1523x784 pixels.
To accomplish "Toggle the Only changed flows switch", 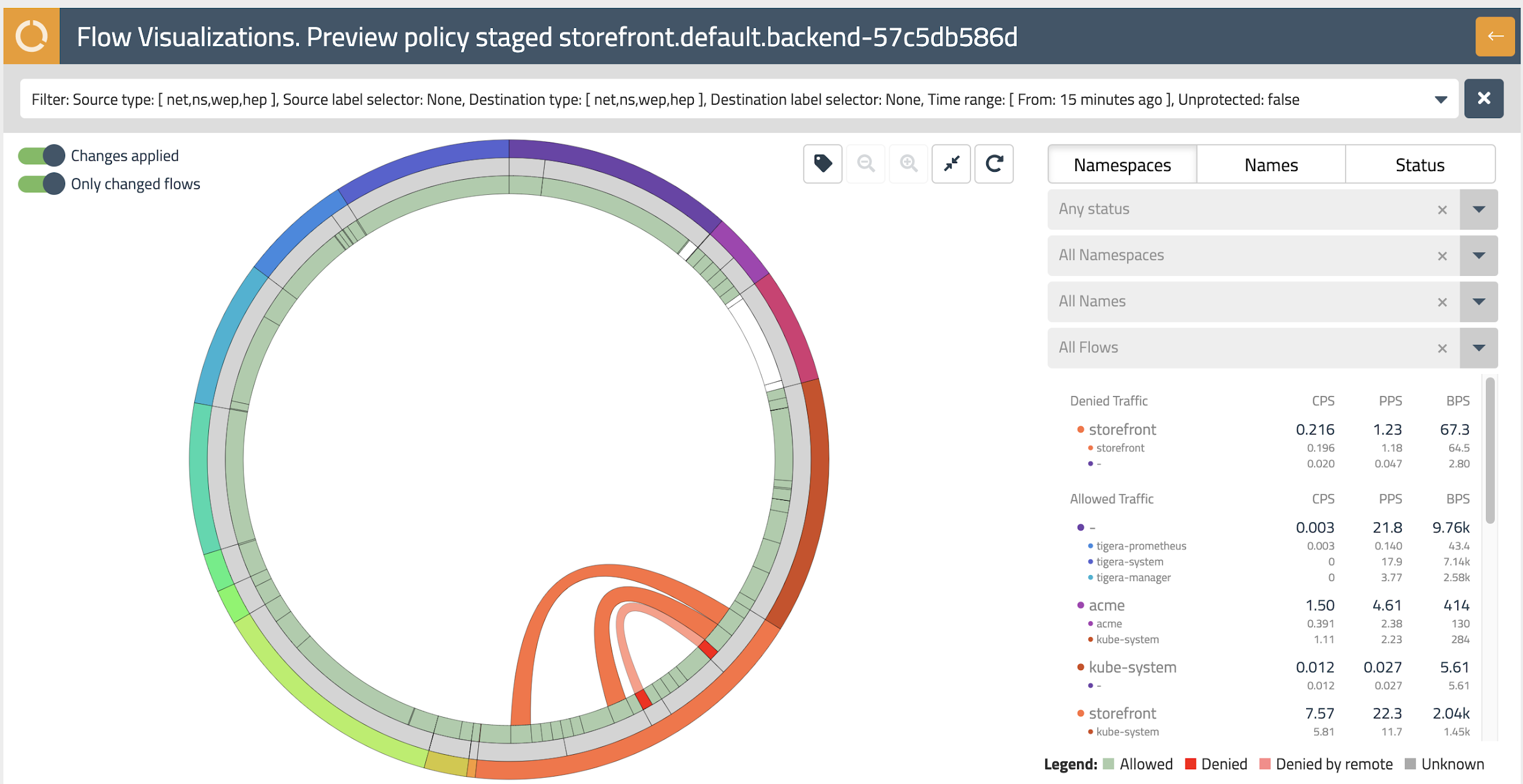I will [41, 183].
